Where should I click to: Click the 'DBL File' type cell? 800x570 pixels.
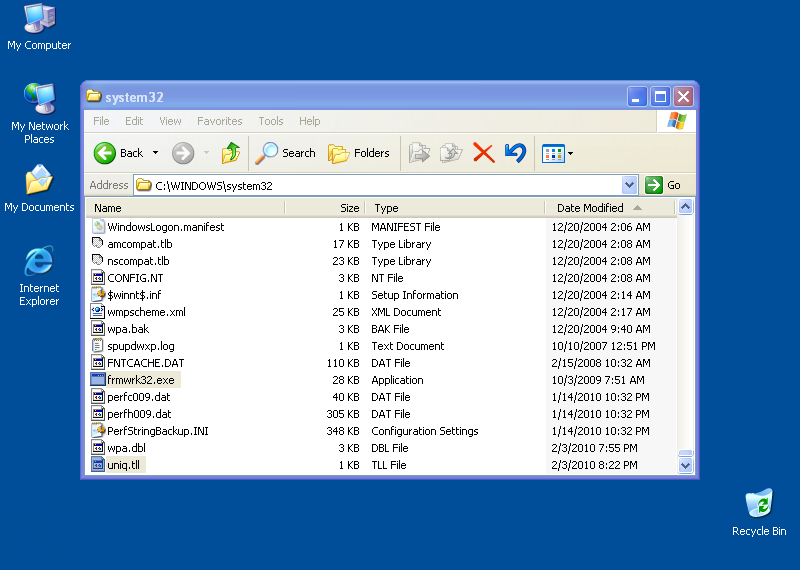(x=390, y=448)
